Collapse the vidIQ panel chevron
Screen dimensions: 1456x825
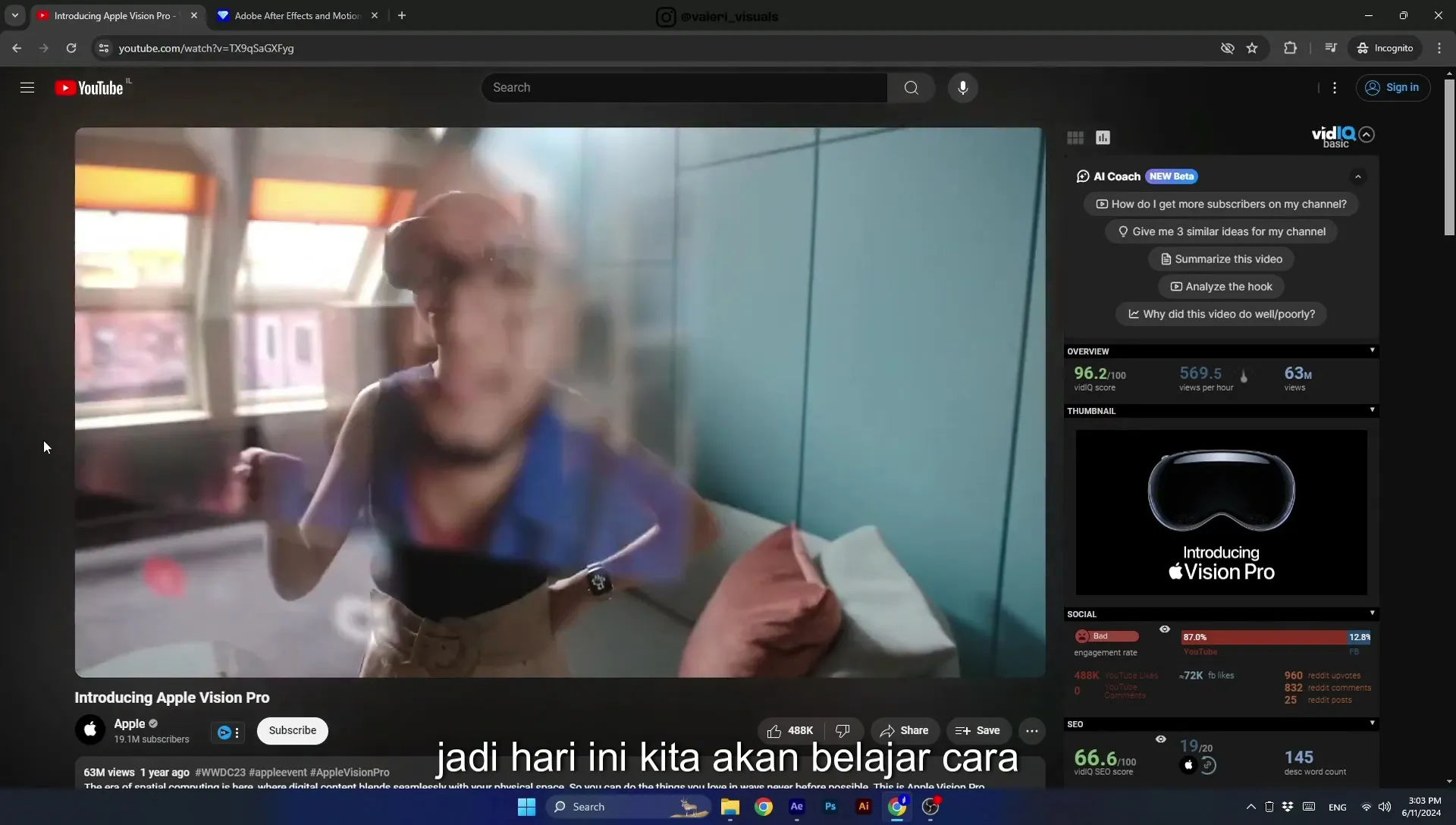[1367, 134]
